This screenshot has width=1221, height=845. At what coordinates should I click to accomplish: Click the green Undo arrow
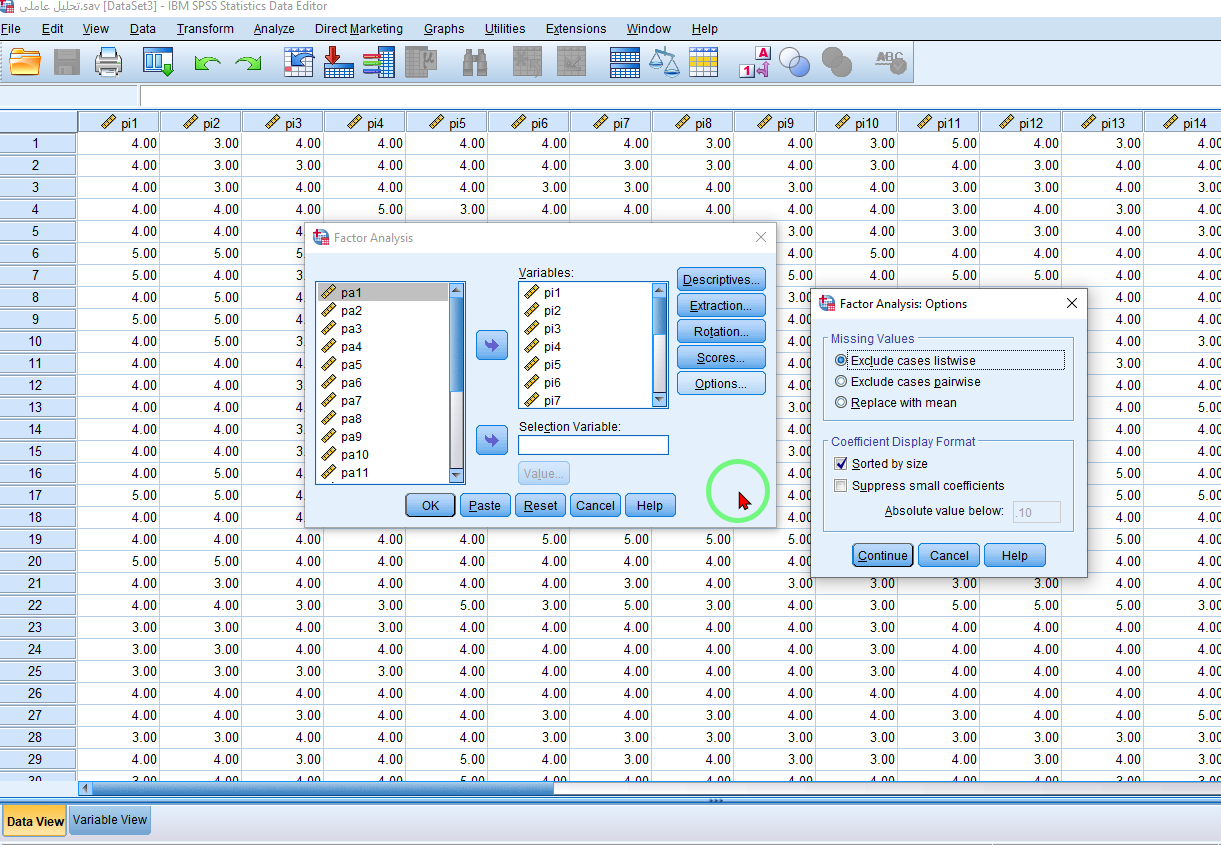pyautogui.click(x=207, y=64)
